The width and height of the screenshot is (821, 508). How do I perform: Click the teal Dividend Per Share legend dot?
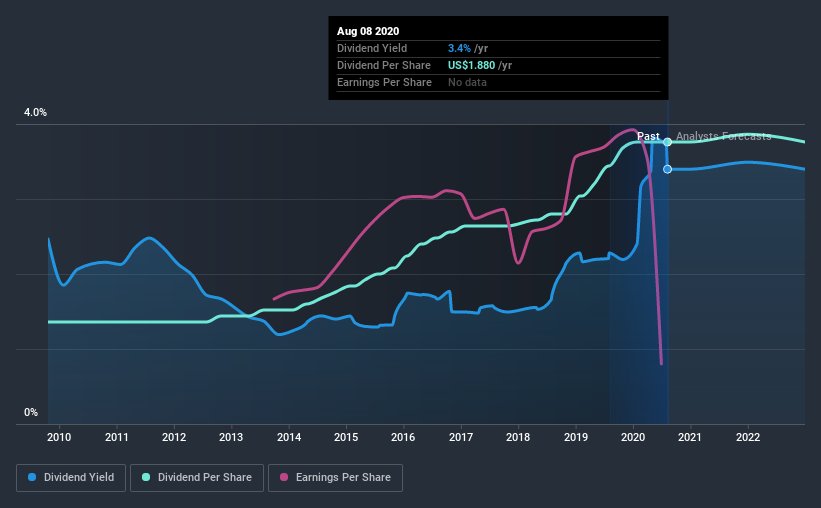pos(146,477)
